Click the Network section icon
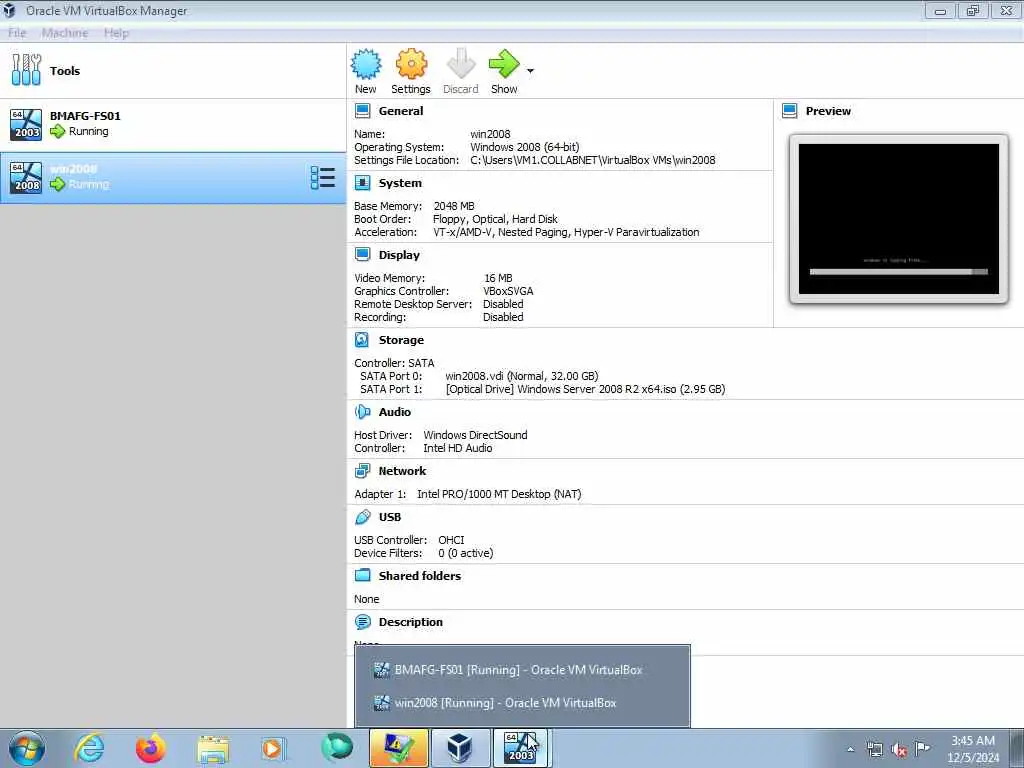This screenshot has height=768, width=1024. (362, 471)
